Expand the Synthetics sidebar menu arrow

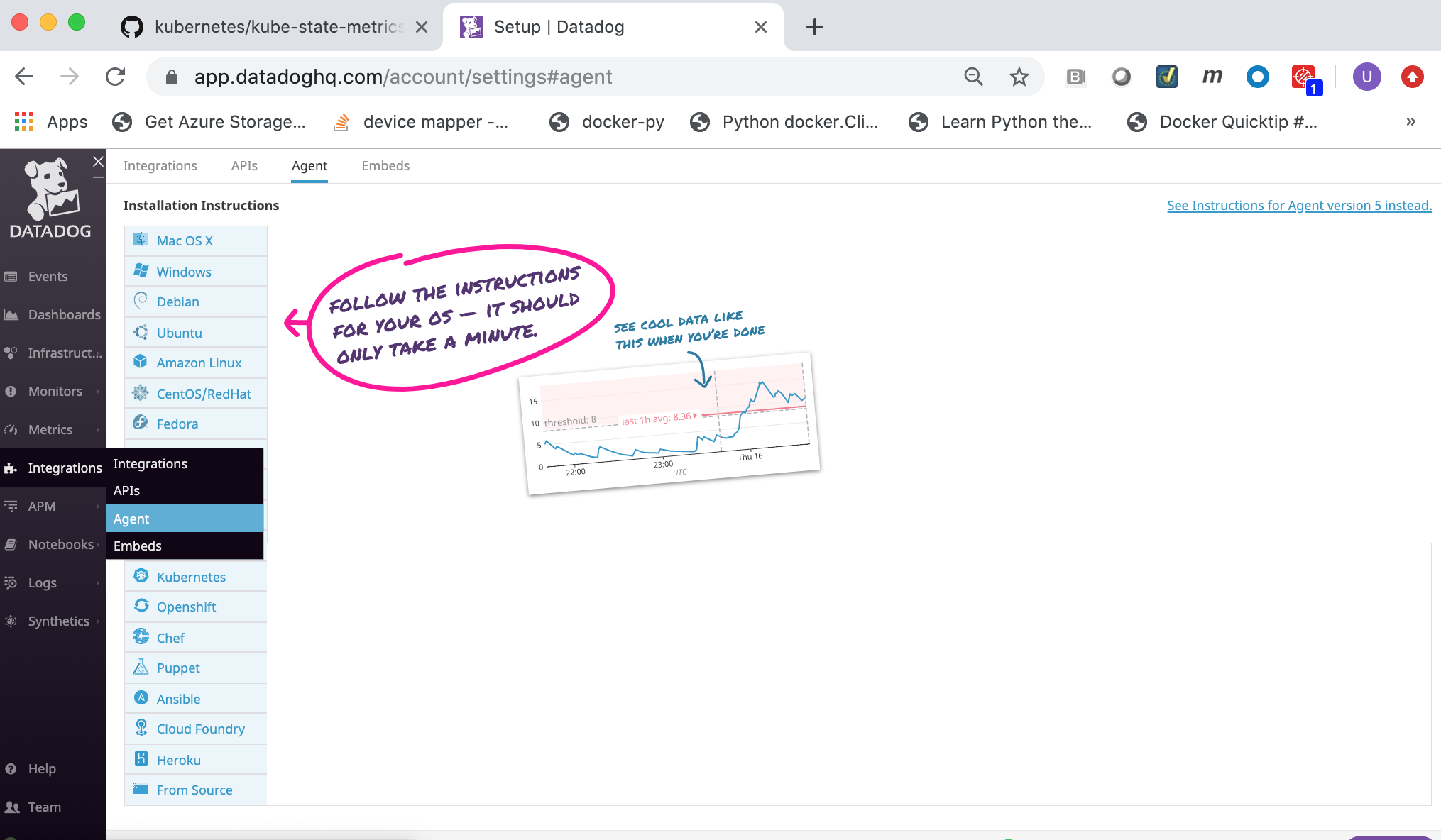pos(98,621)
